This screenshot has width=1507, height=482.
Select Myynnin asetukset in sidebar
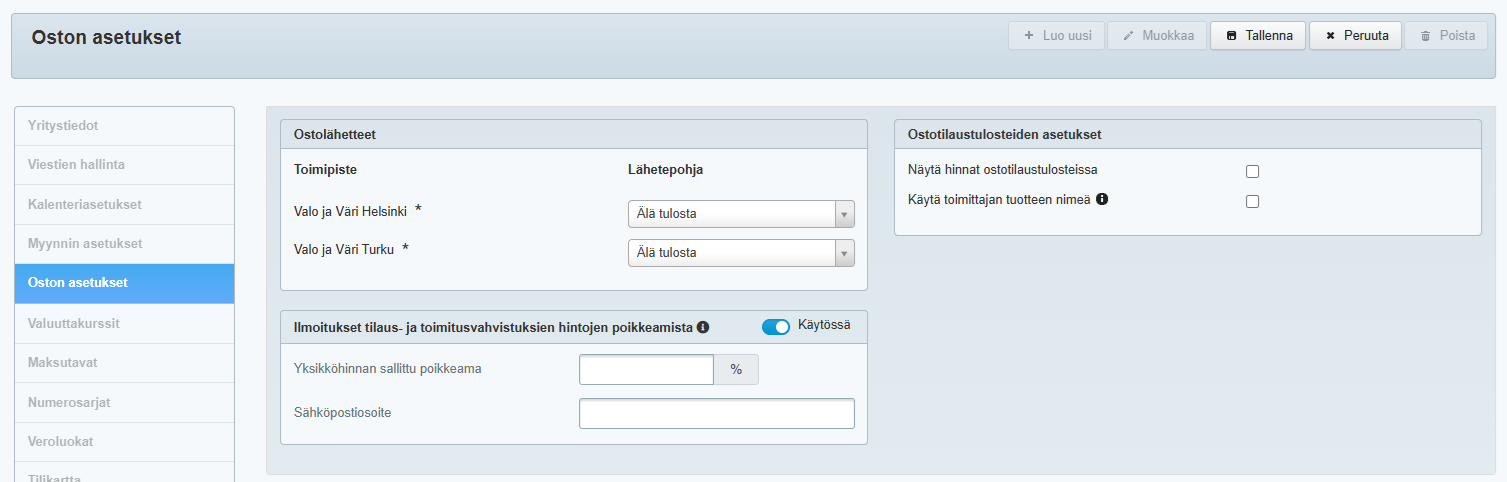(x=124, y=244)
